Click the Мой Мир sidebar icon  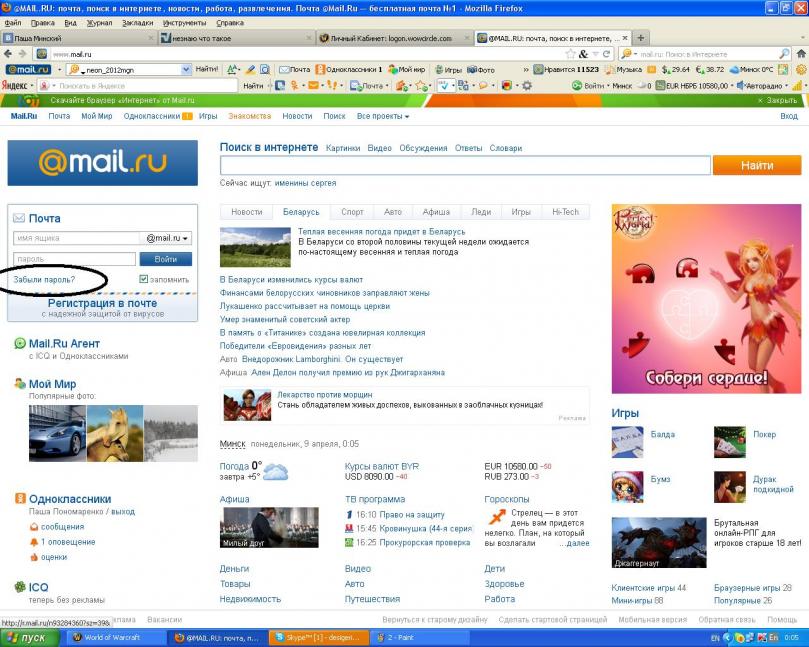[x=20, y=384]
